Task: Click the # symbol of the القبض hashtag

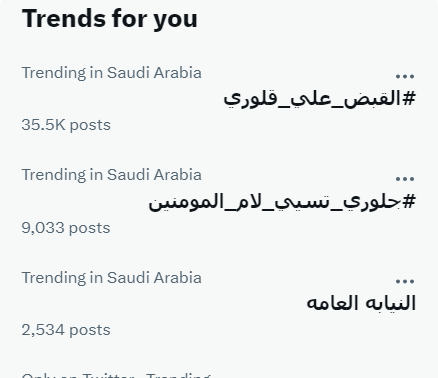Action: point(409,98)
